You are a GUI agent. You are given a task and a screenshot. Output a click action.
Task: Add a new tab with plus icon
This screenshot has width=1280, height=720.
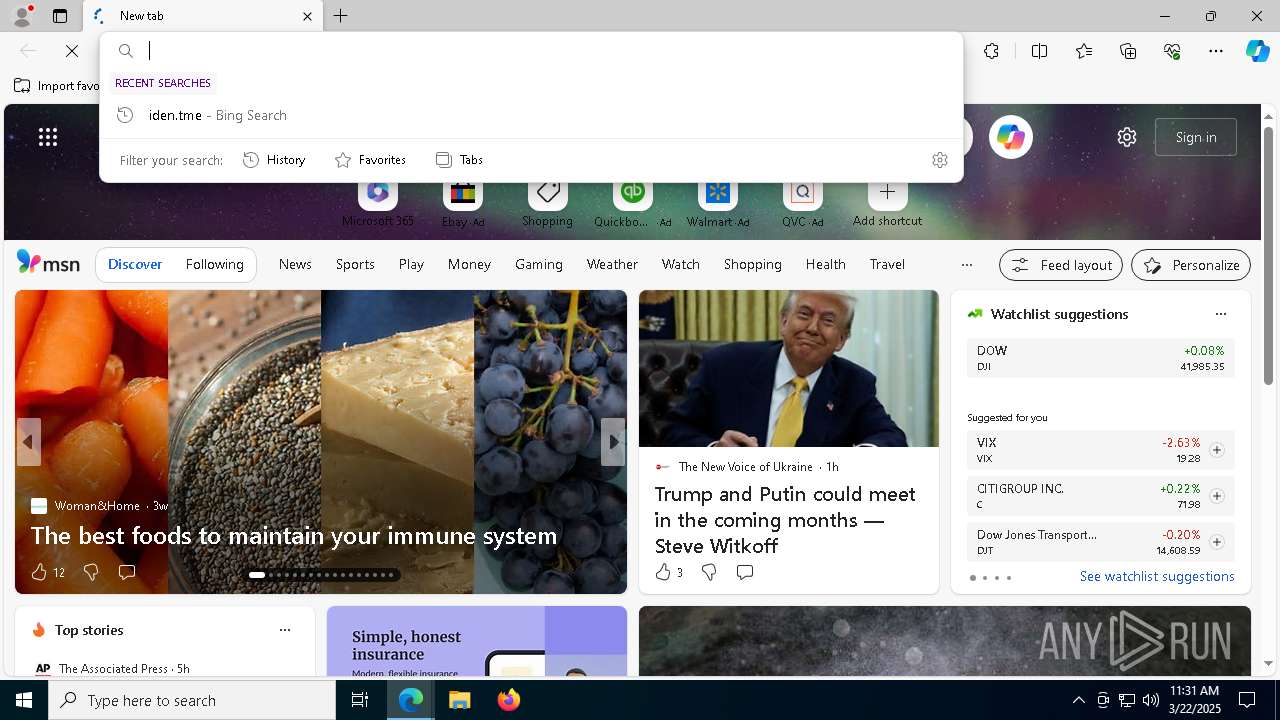coord(341,16)
